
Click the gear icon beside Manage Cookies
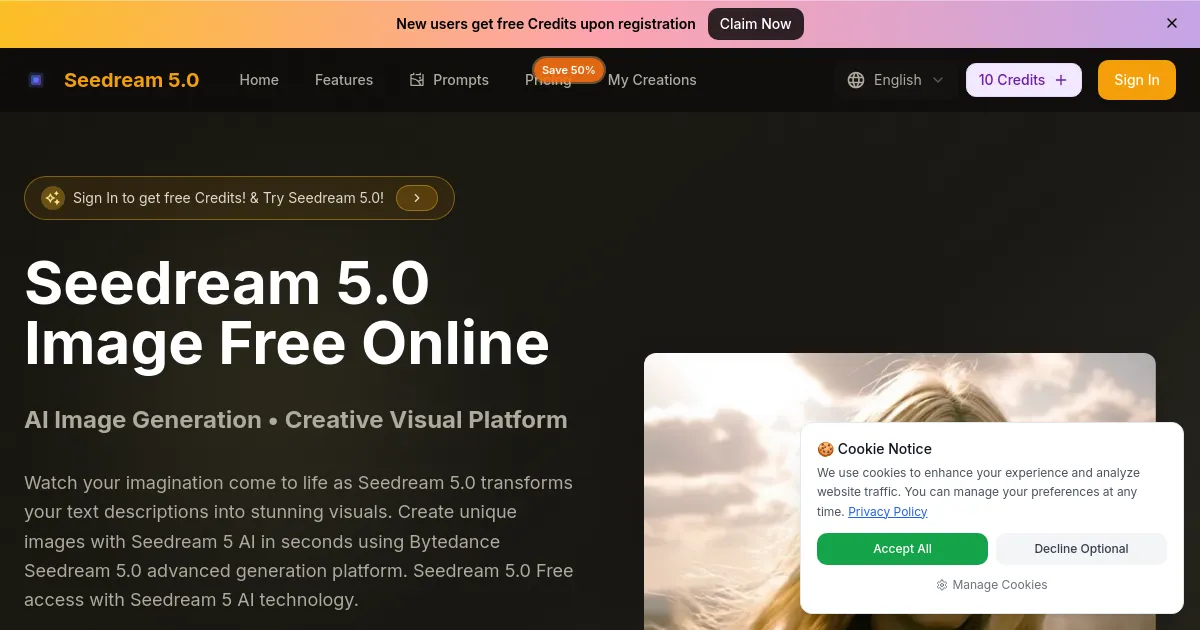point(941,585)
